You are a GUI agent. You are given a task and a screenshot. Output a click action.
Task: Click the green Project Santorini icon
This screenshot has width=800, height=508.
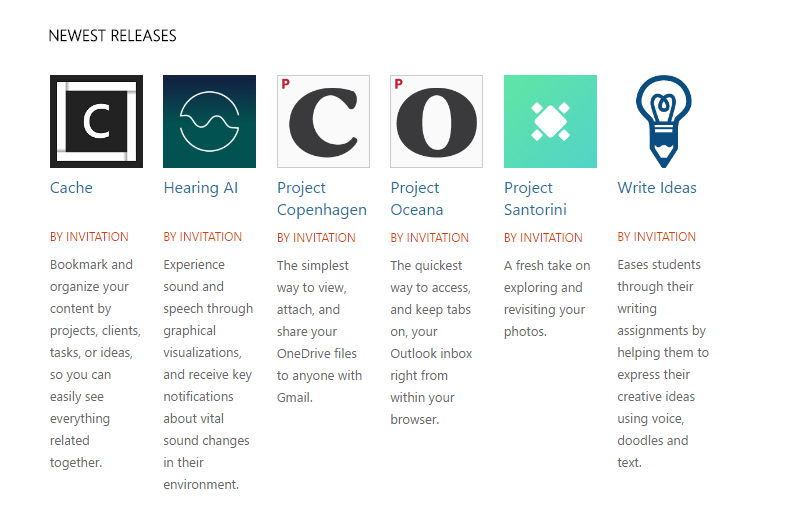pyautogui.click(x=550, y=121)
